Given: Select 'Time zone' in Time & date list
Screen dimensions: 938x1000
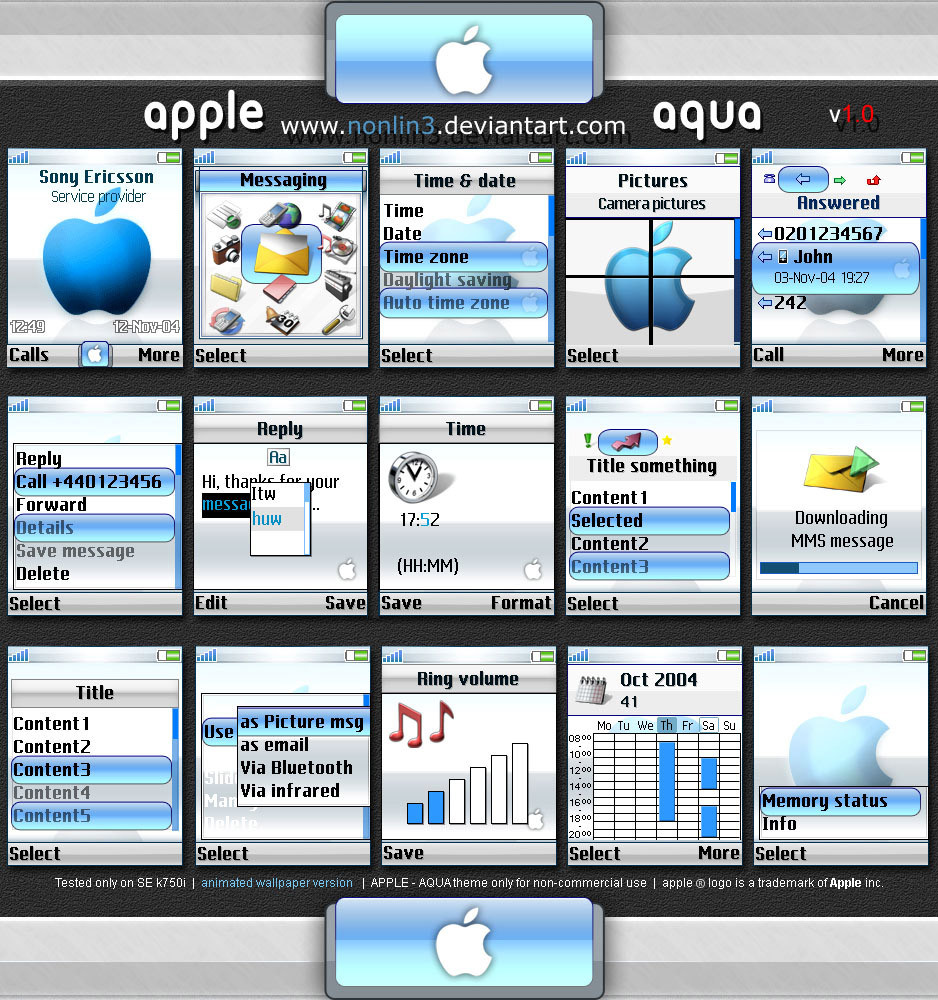Looking at the screenshot, I should click(x=464, y=257).
